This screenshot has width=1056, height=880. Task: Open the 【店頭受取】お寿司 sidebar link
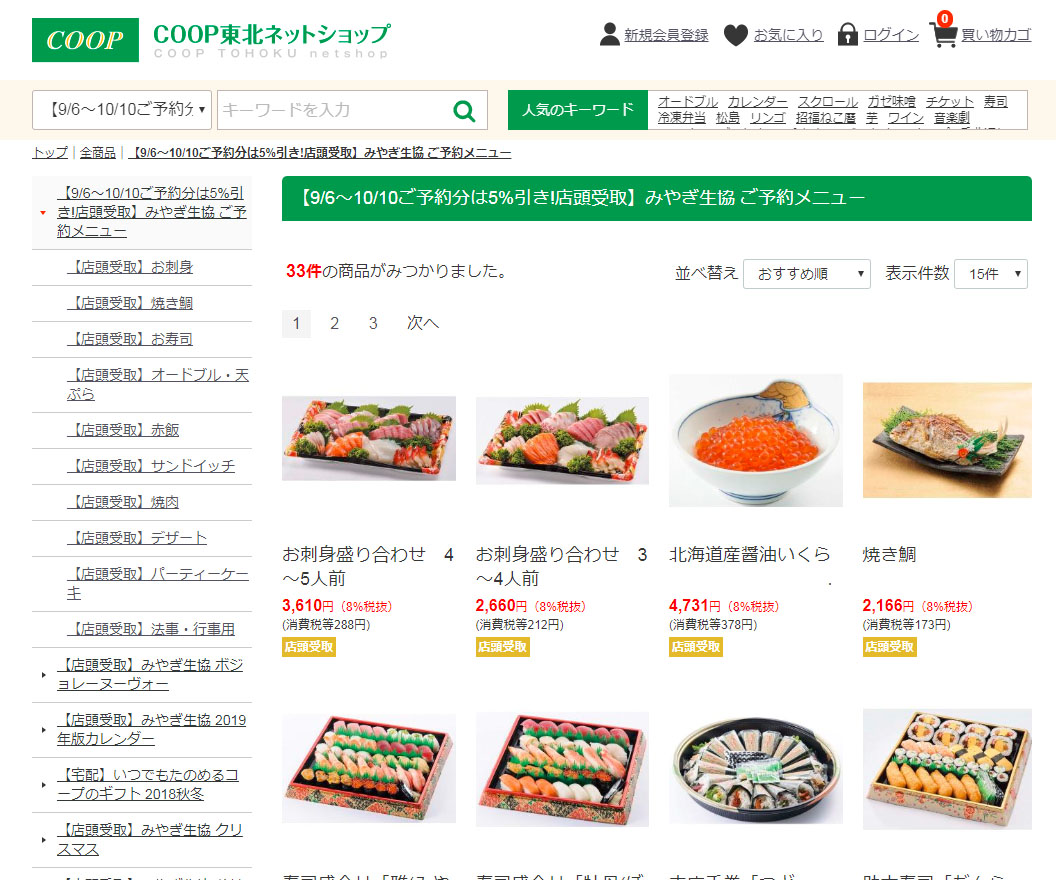pyautogui.click(x=130, y=339)
